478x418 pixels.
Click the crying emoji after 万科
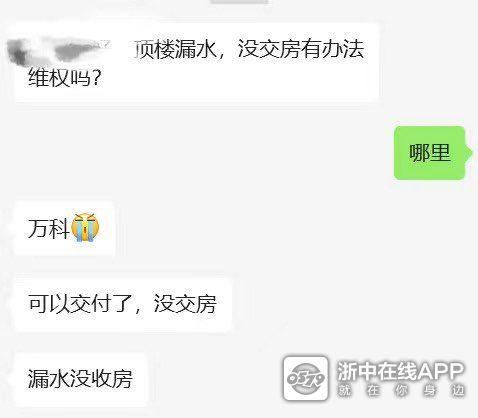(x=86, y=228)
